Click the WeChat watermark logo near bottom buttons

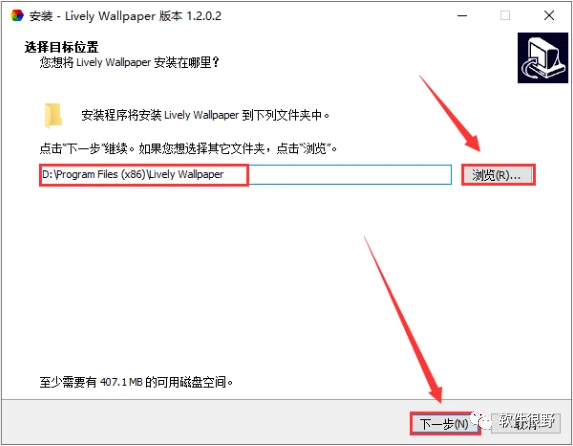point(482,420)
